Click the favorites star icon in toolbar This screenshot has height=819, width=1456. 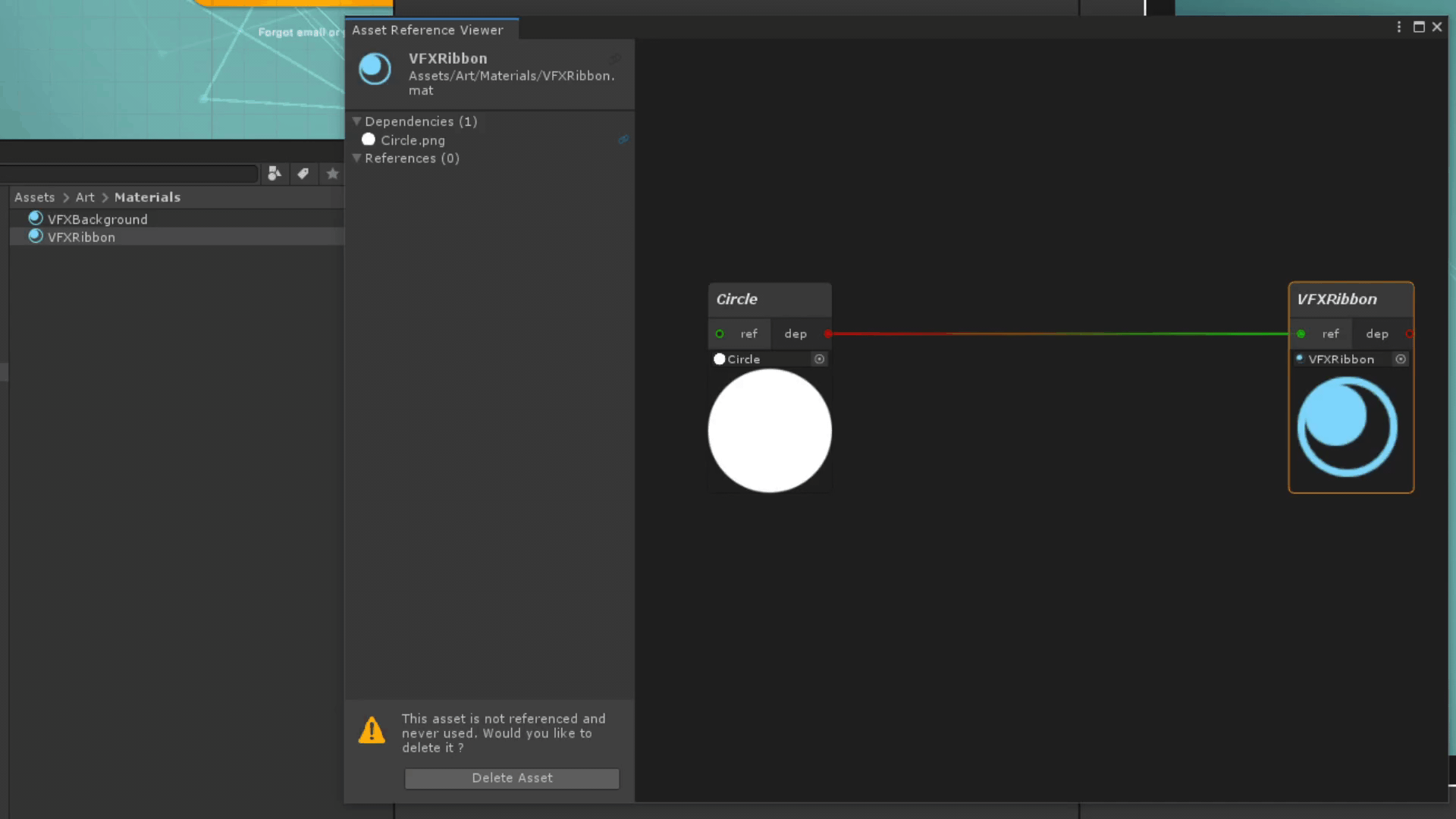(332, 173)
